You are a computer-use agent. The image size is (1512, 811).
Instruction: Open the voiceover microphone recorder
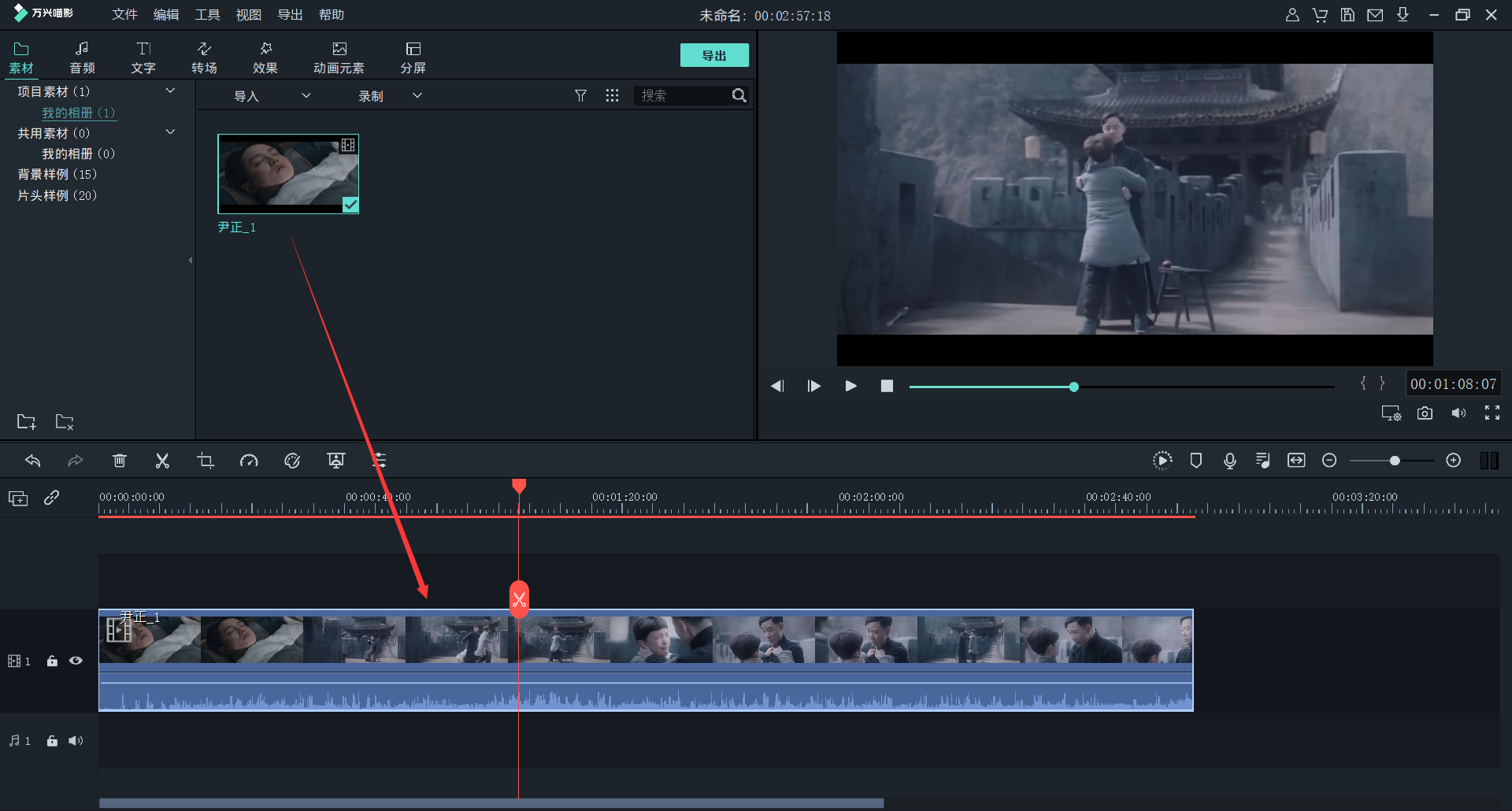click(1229, 461)
